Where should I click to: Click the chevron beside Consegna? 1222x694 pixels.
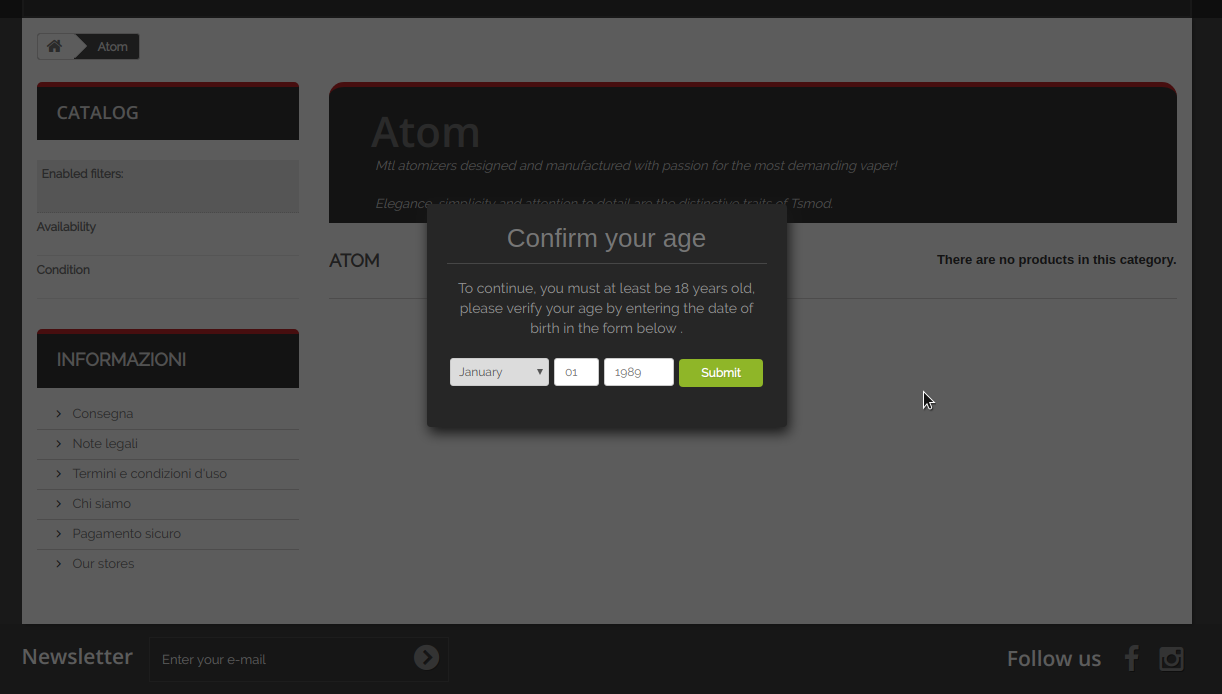click(x=59, y=414)
